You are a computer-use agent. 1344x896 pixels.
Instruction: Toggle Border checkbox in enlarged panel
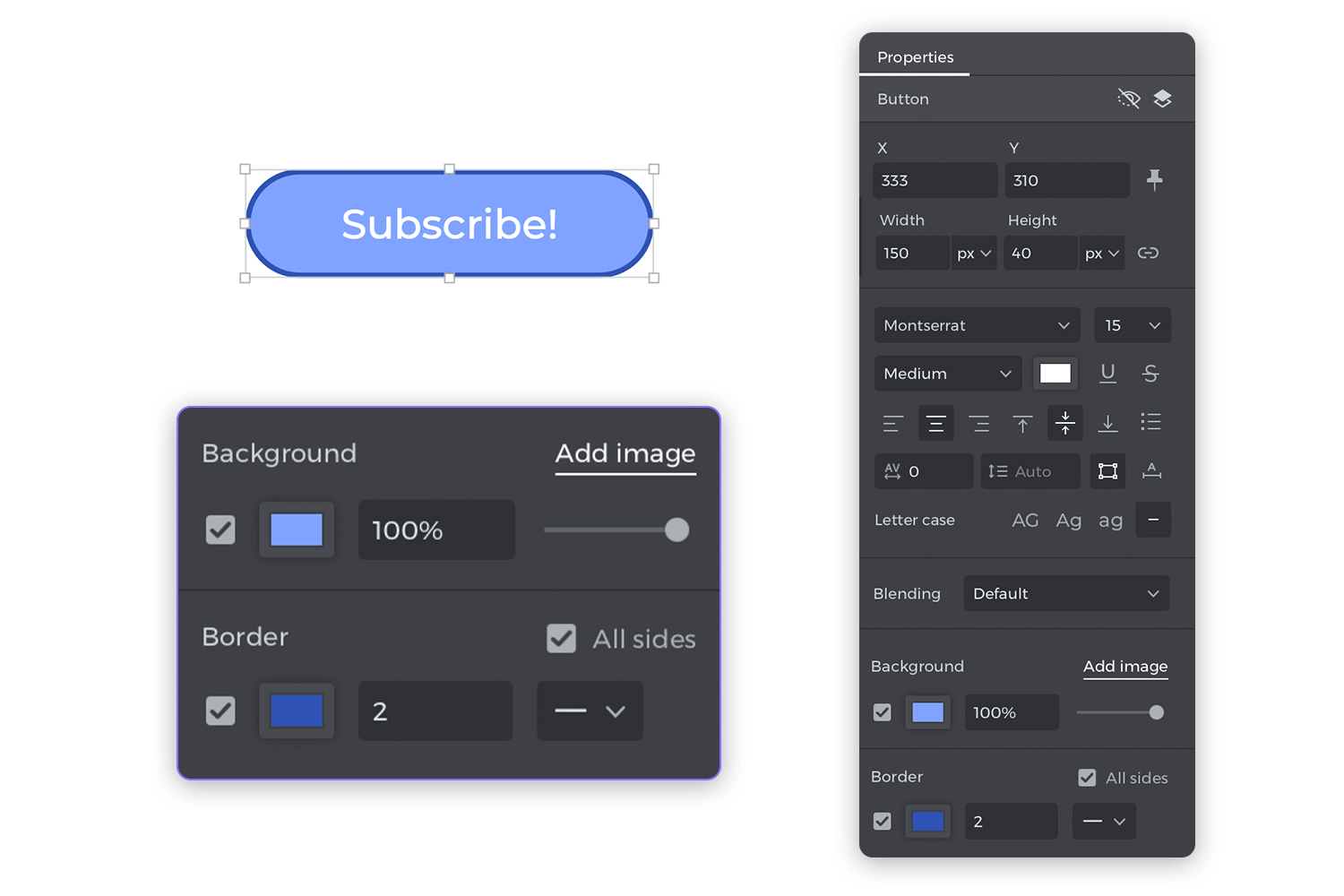220,711
